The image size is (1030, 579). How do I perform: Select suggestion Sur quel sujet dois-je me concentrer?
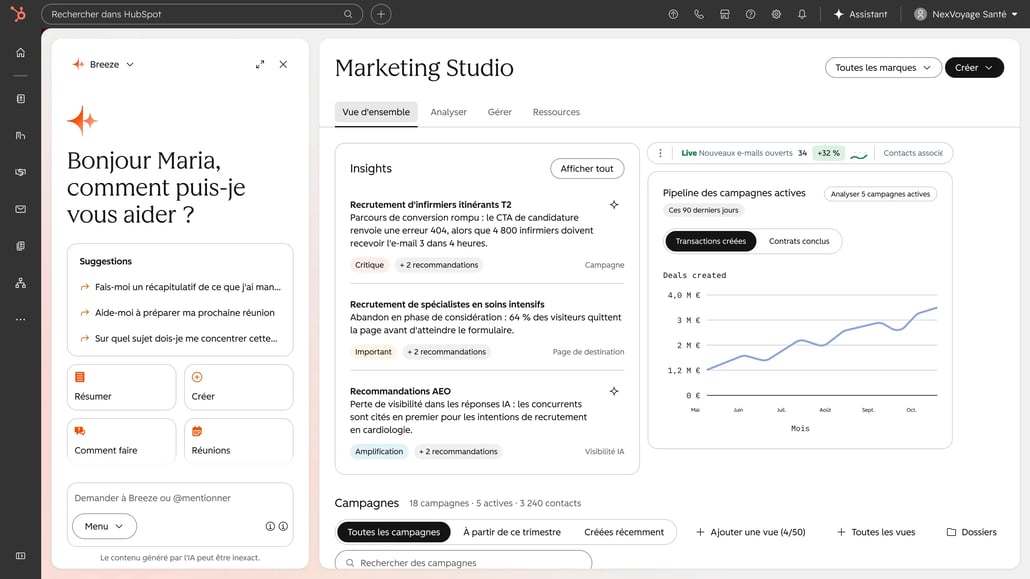(180, 338)
